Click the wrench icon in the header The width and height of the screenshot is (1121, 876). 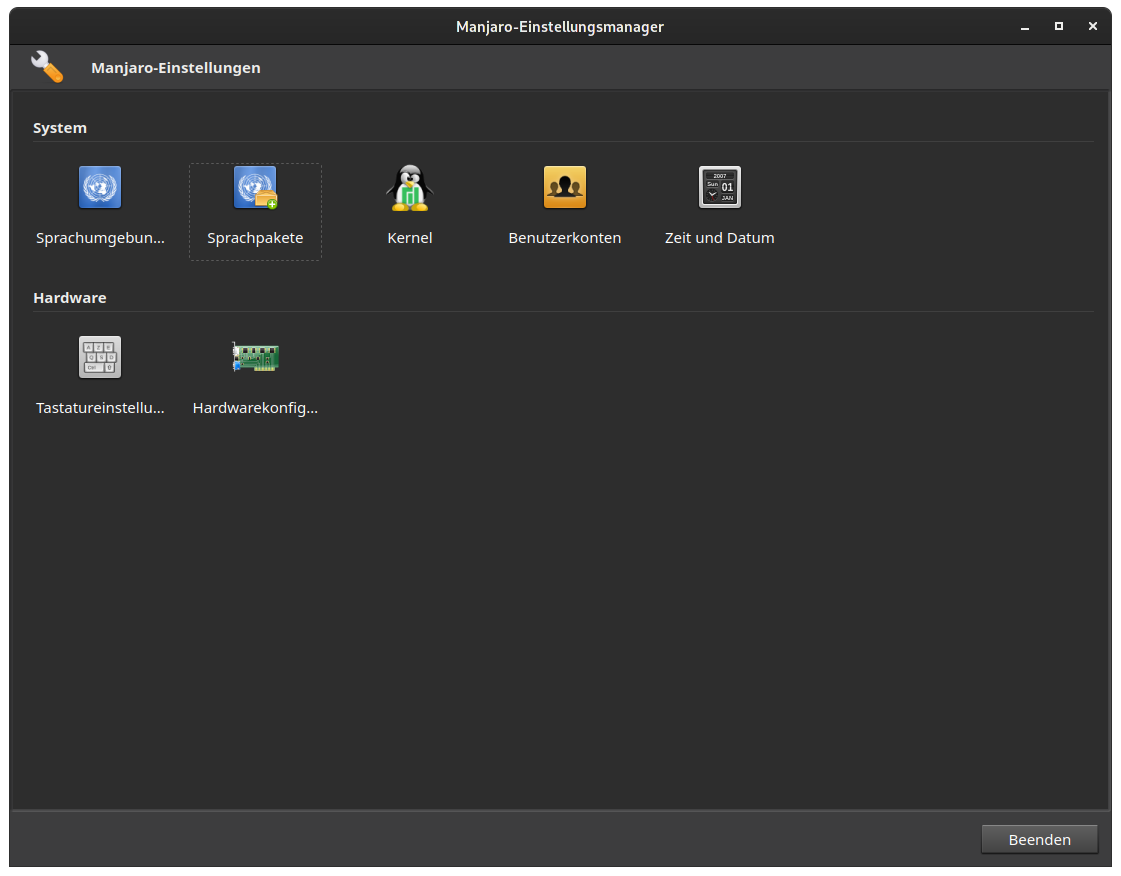point(47,67)
